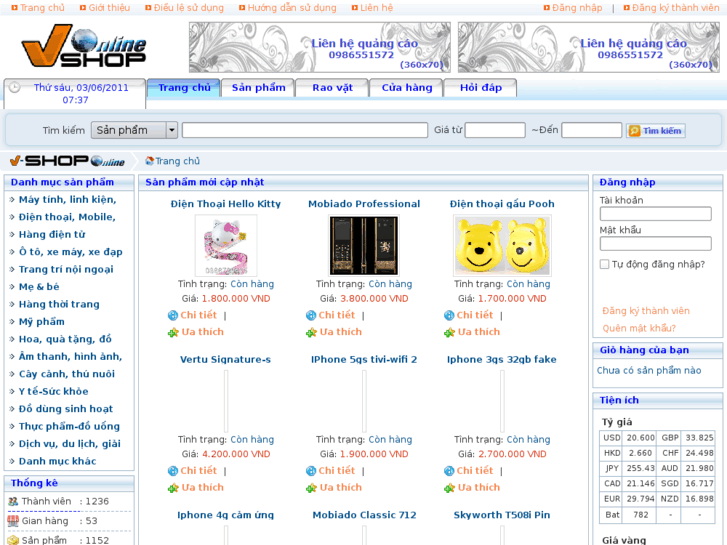Open category Y tế-Sức khỏe
This screenshot has height=545, width=727.
[53, 391]
